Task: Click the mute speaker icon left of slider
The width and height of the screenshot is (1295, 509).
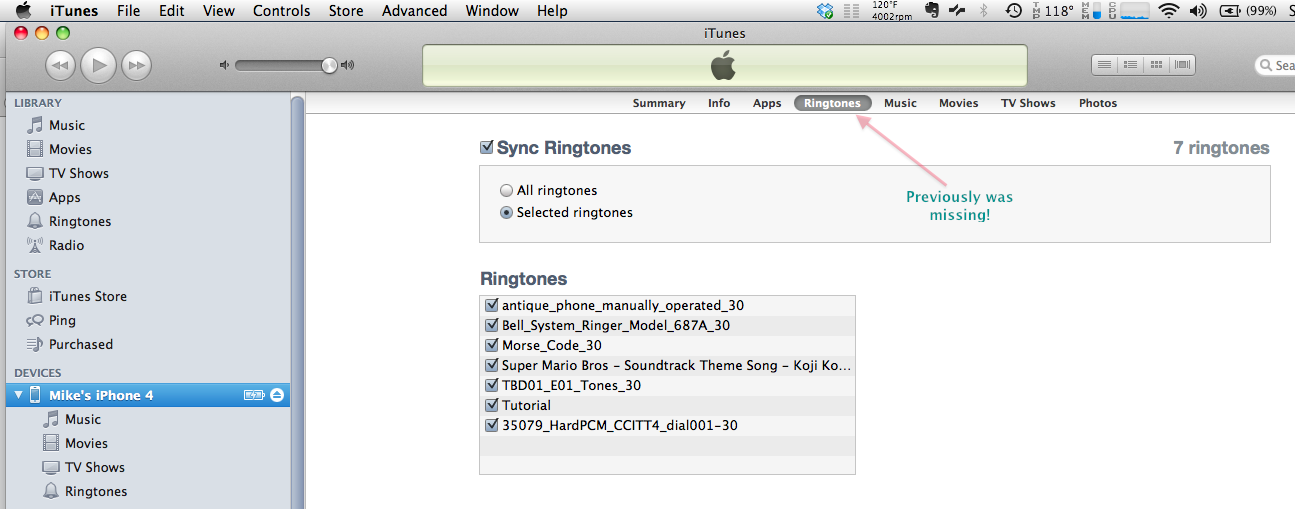Action: [x=224, y=65]
